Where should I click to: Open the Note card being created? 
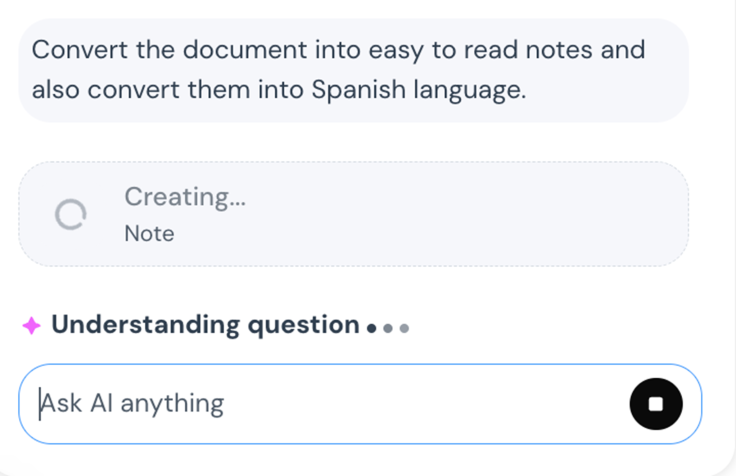(353, 214)
